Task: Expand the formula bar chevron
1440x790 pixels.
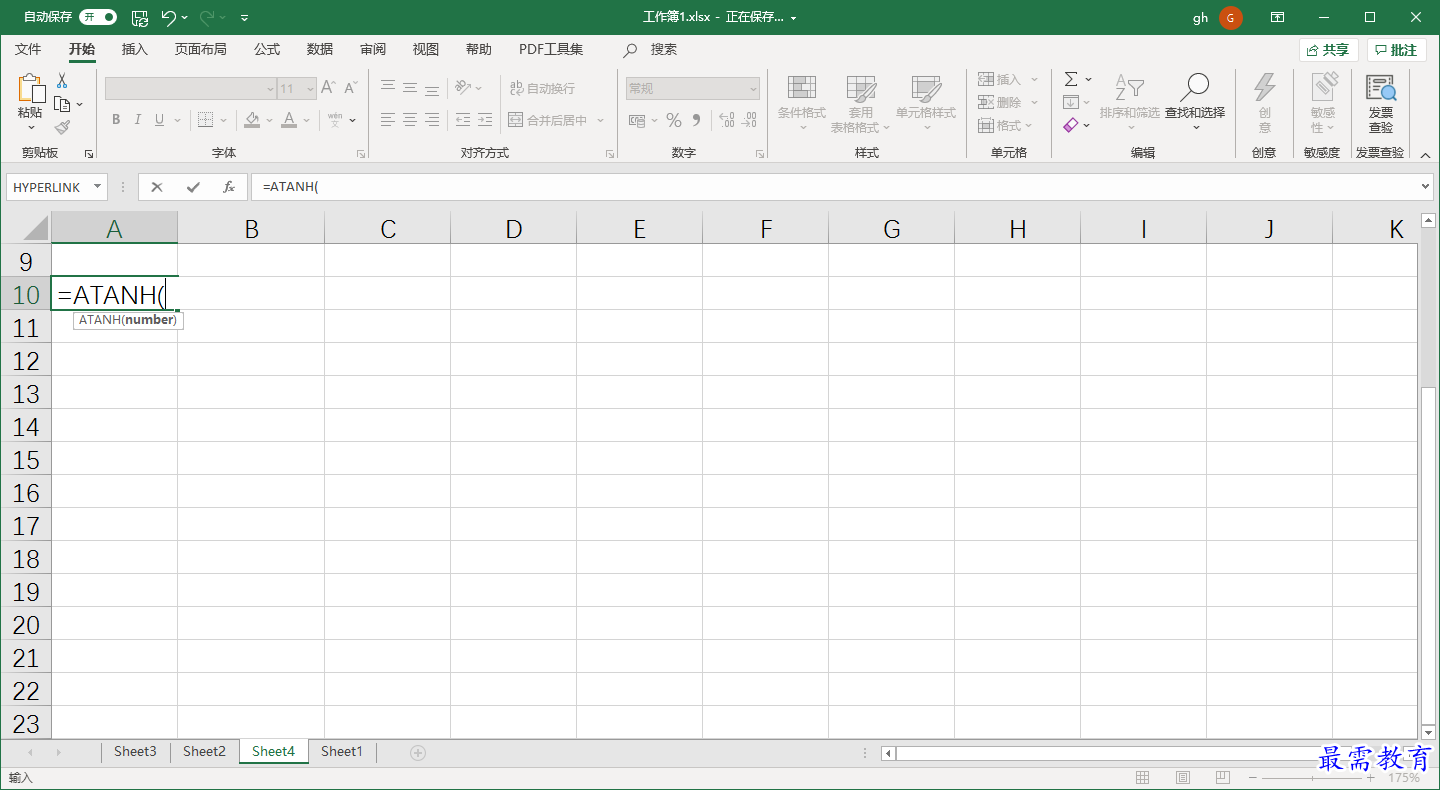Action: click(1426, 187)
